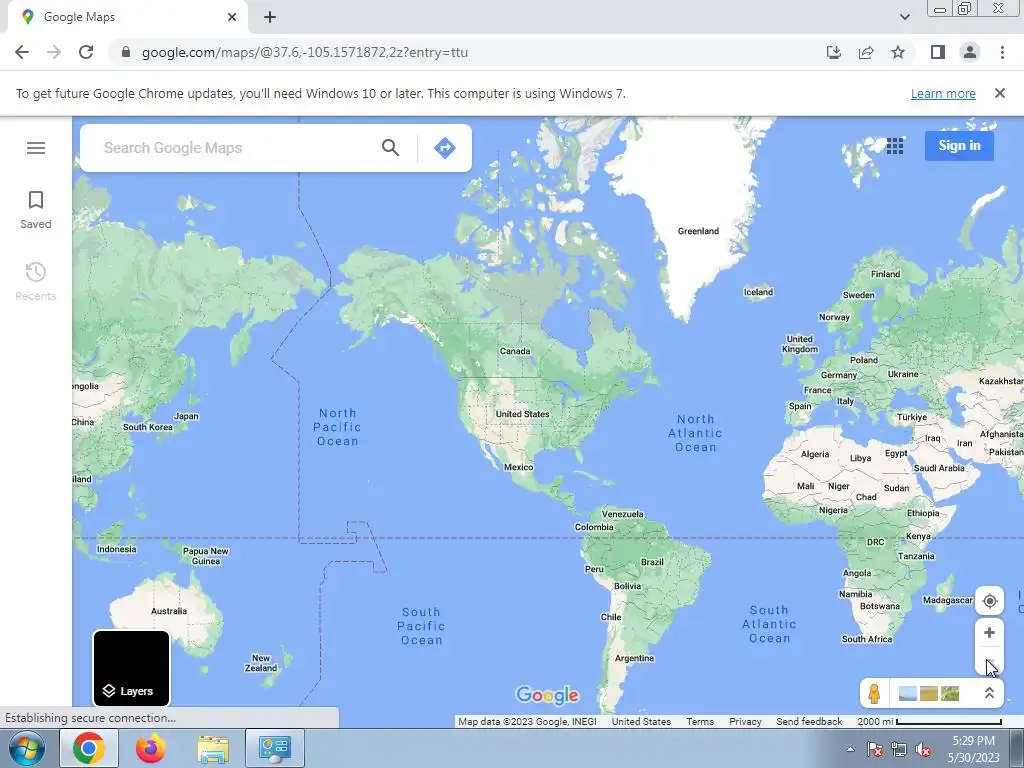Viewport: 1024px width, 768px height.
Task: Click Send feedback link
Action: point(809,722)
